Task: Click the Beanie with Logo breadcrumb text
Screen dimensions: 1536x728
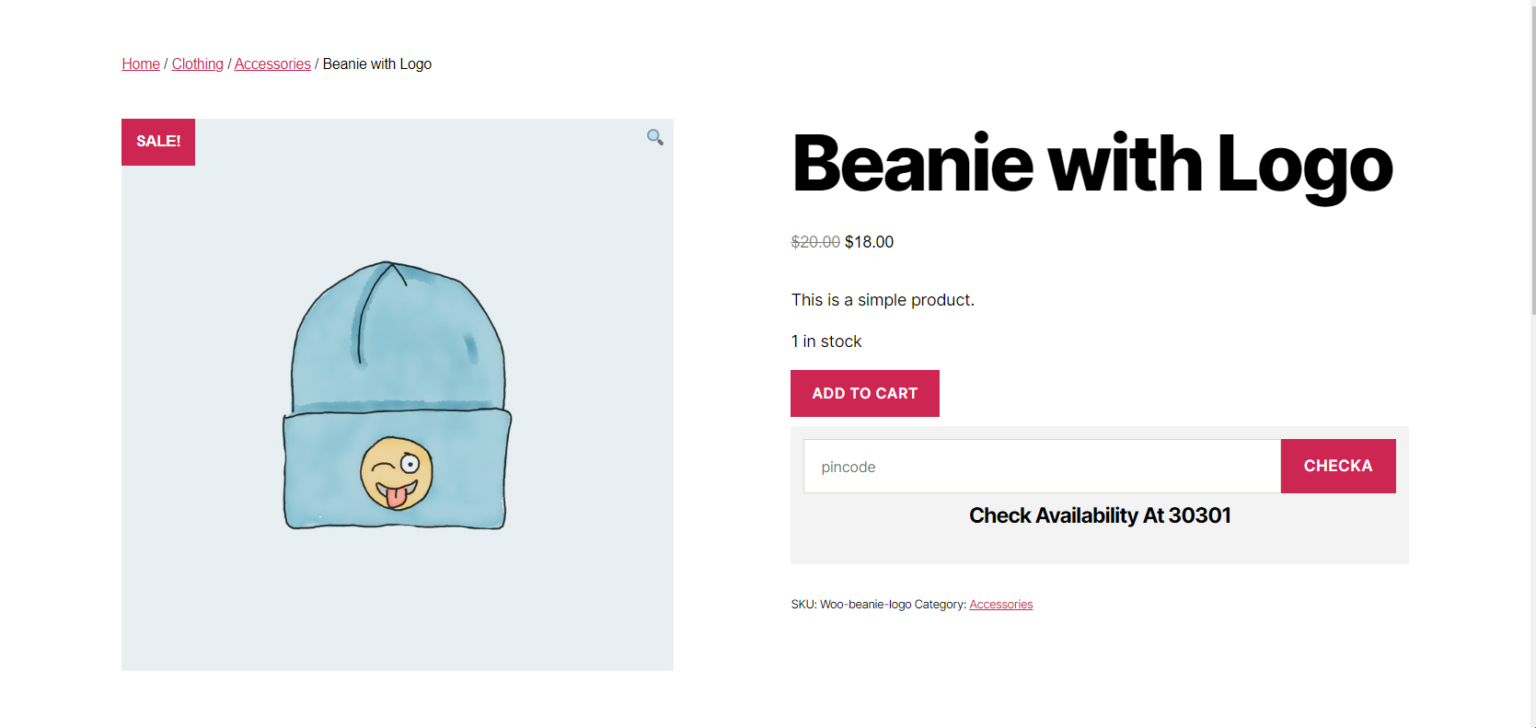Action: point(377,64)
